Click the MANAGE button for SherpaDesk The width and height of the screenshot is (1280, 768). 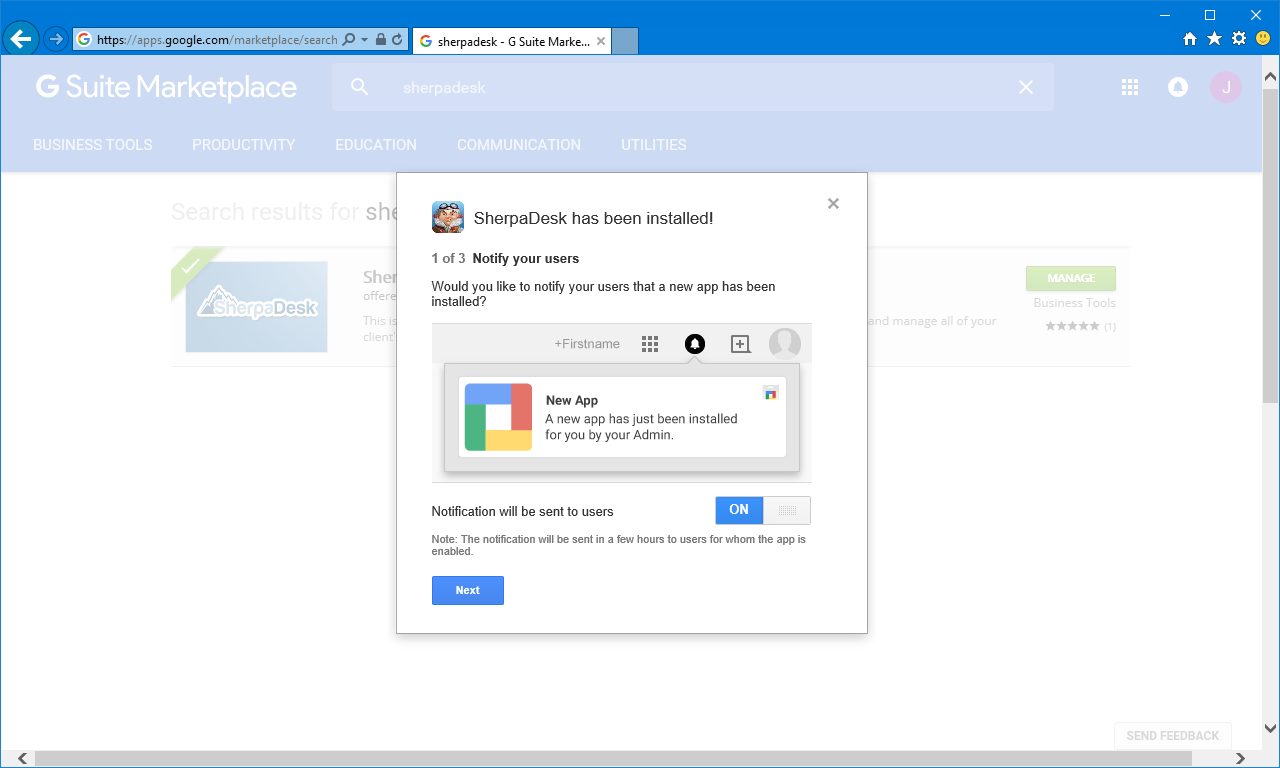pyautogui.click(x=1070, y=278)
